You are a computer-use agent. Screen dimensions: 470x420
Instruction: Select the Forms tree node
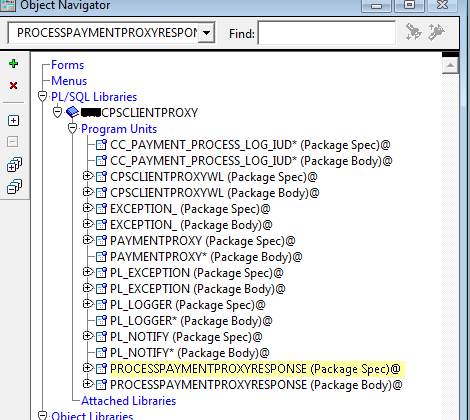pos(68,65)
